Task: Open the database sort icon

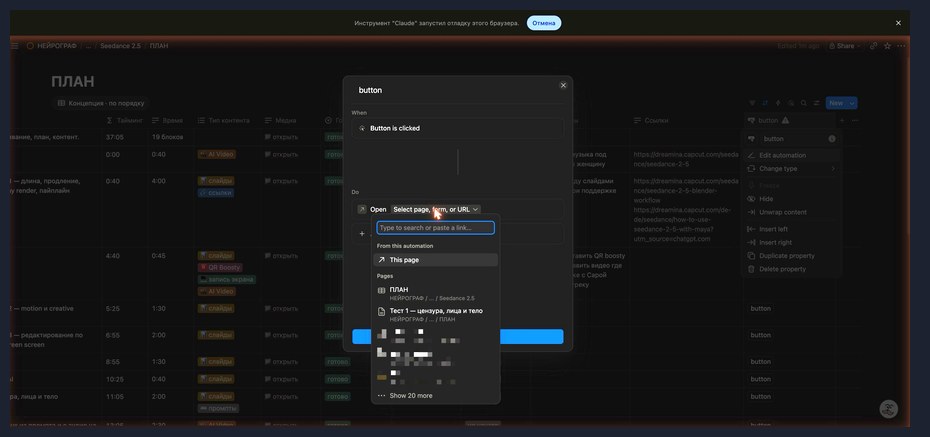Action: click(765, 103)
